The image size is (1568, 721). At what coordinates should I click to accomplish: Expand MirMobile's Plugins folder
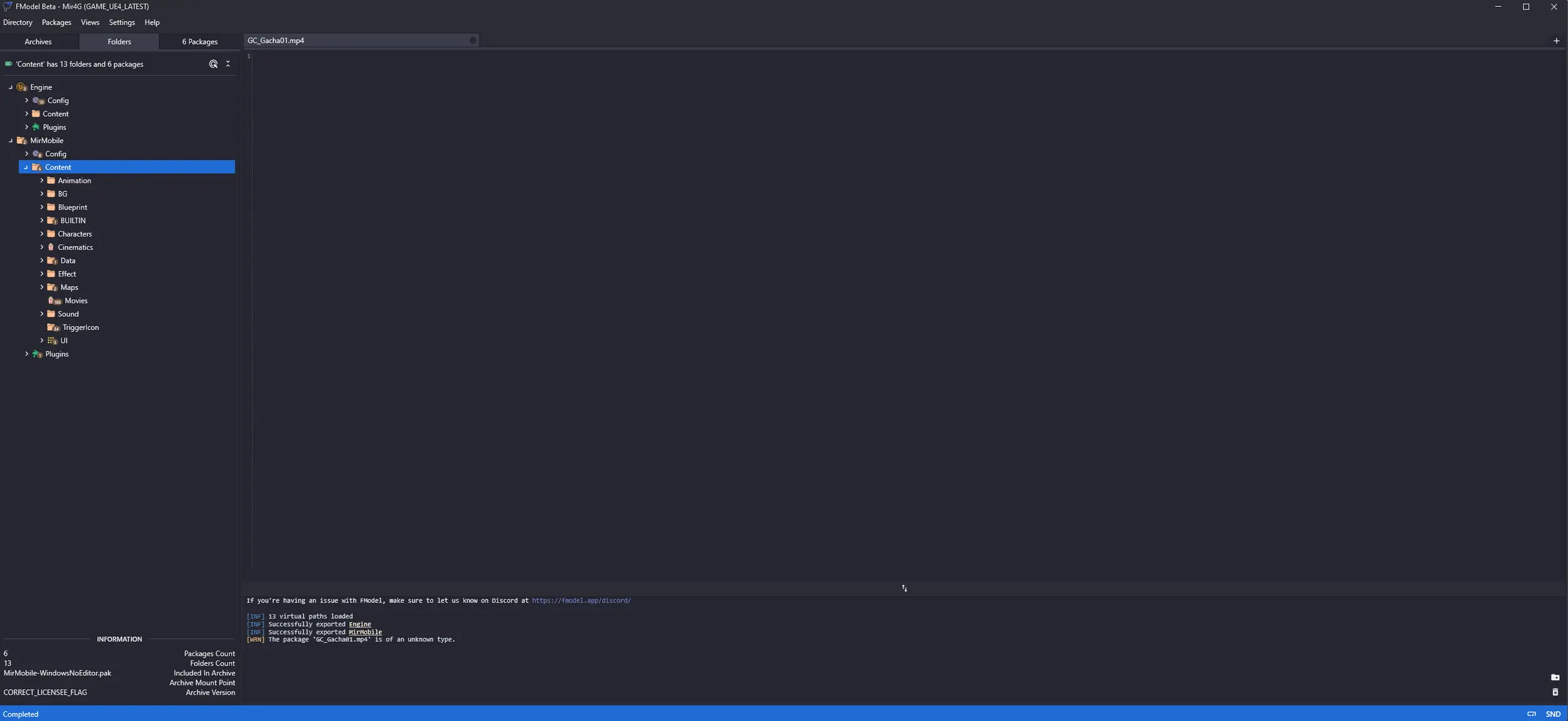tap(26, 354)
